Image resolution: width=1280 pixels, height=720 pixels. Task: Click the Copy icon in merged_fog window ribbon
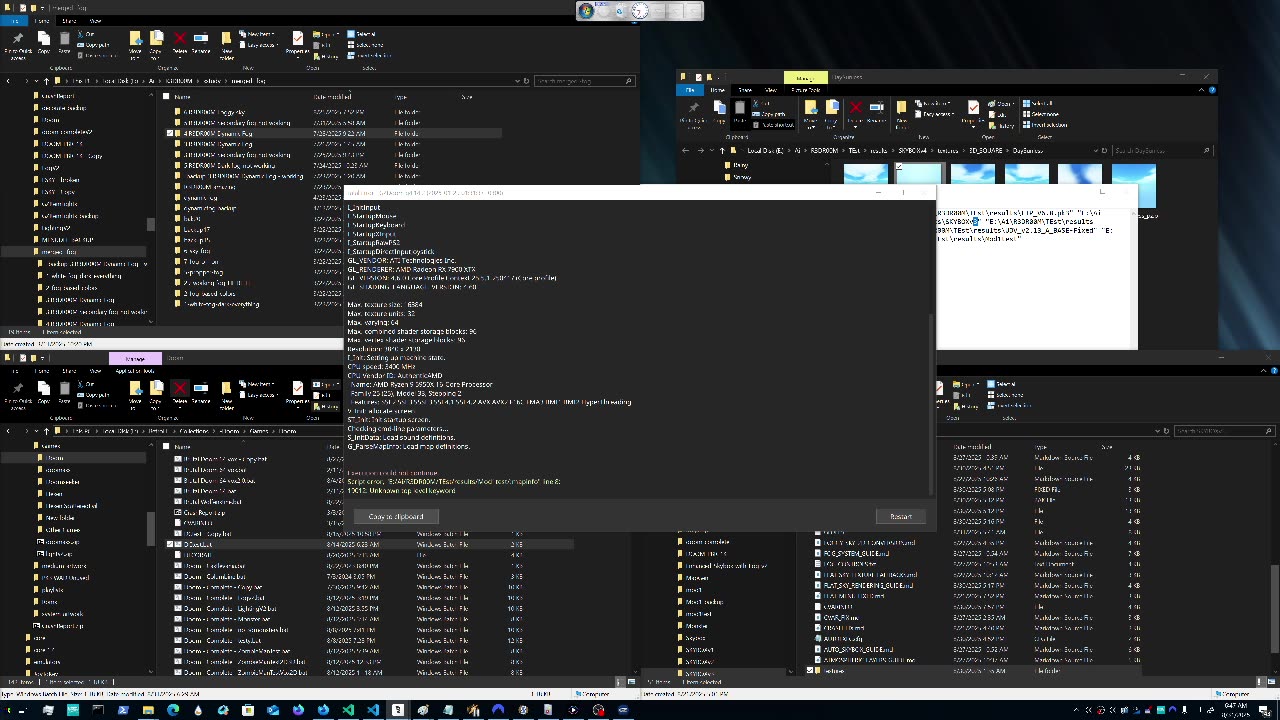[44, 43]
